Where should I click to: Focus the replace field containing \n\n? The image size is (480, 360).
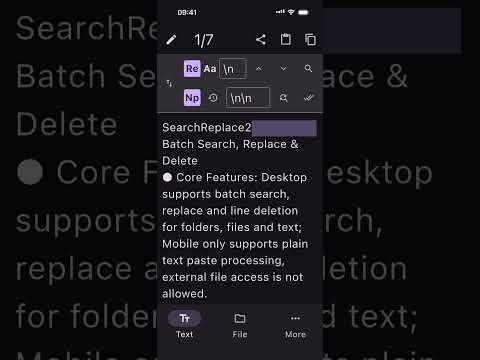(248, 98)
